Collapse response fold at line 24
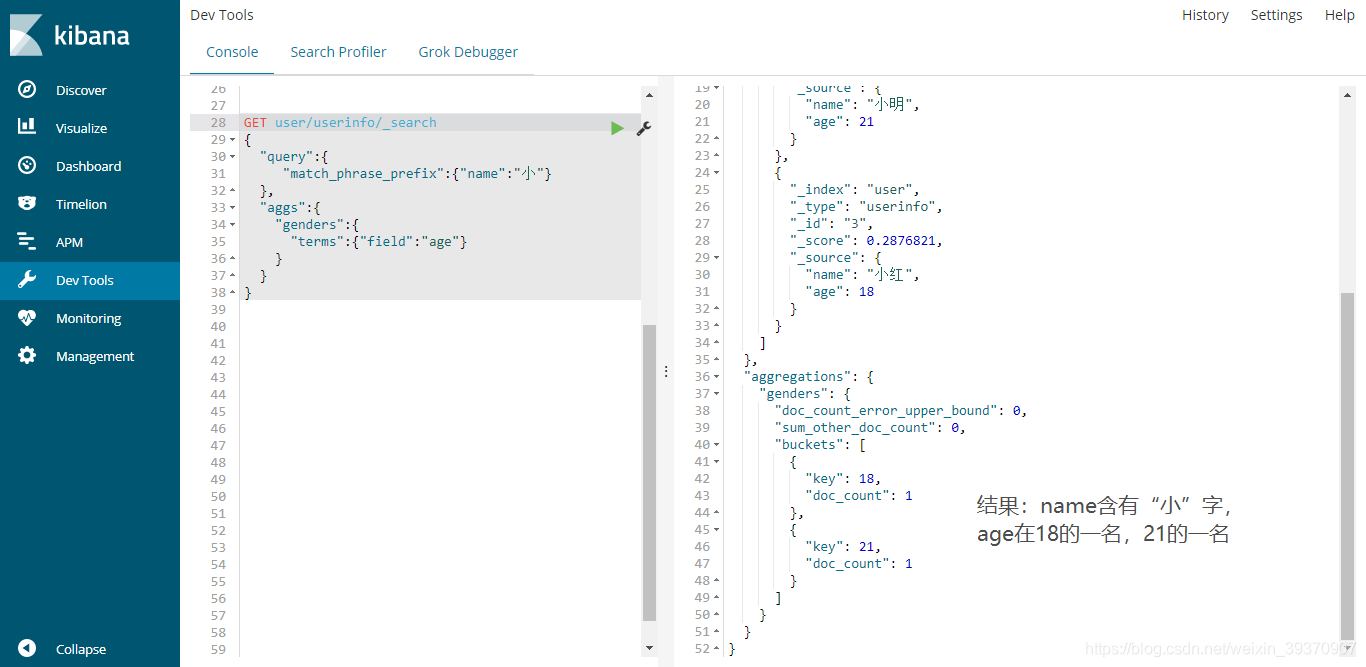 point(717,172)
